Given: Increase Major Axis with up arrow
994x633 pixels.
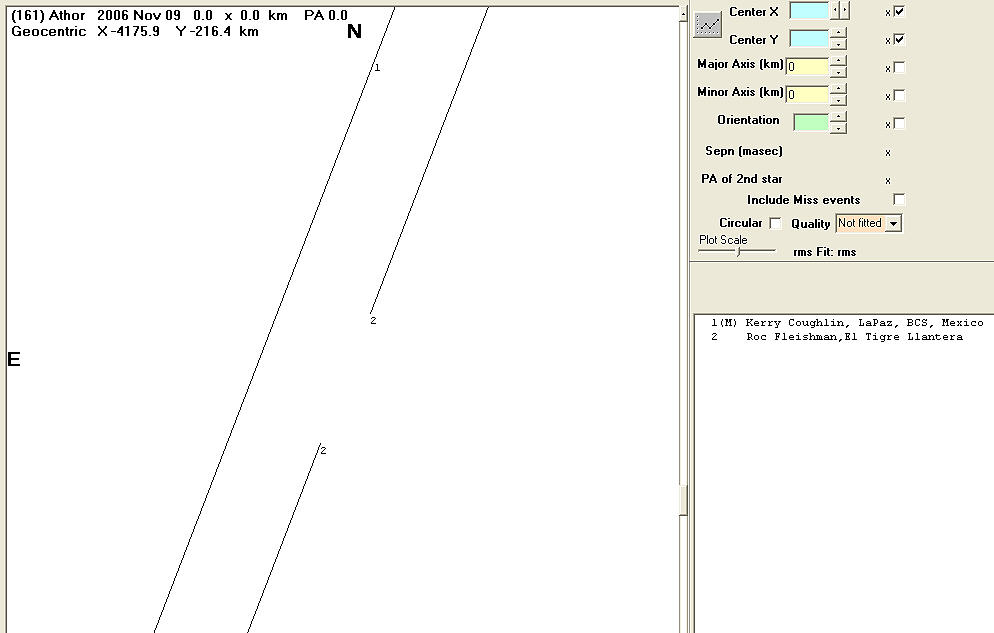Looking at the screenshot, I should 838,61.
